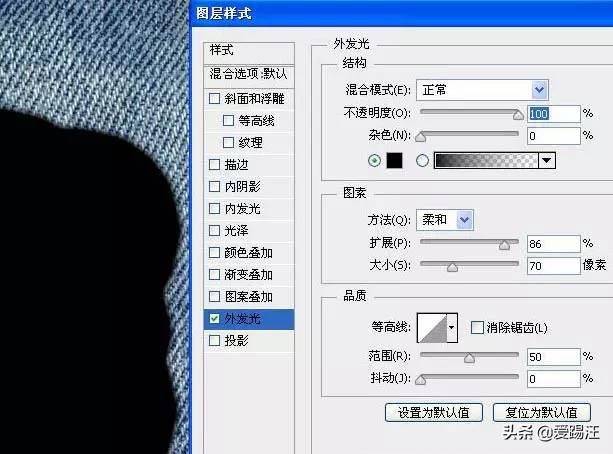Click the 大小 size slider handle

click(x=452, y=267)
